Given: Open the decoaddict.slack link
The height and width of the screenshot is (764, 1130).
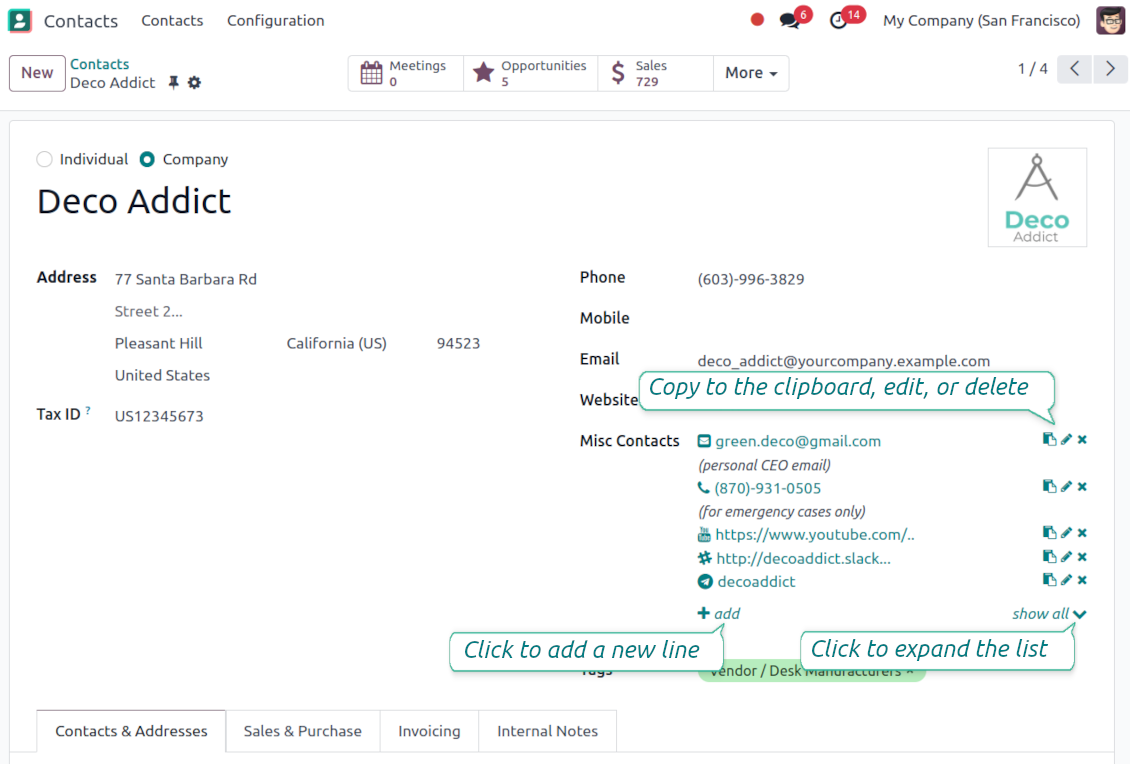Looking at the screenshot, I should pos(804,559).
